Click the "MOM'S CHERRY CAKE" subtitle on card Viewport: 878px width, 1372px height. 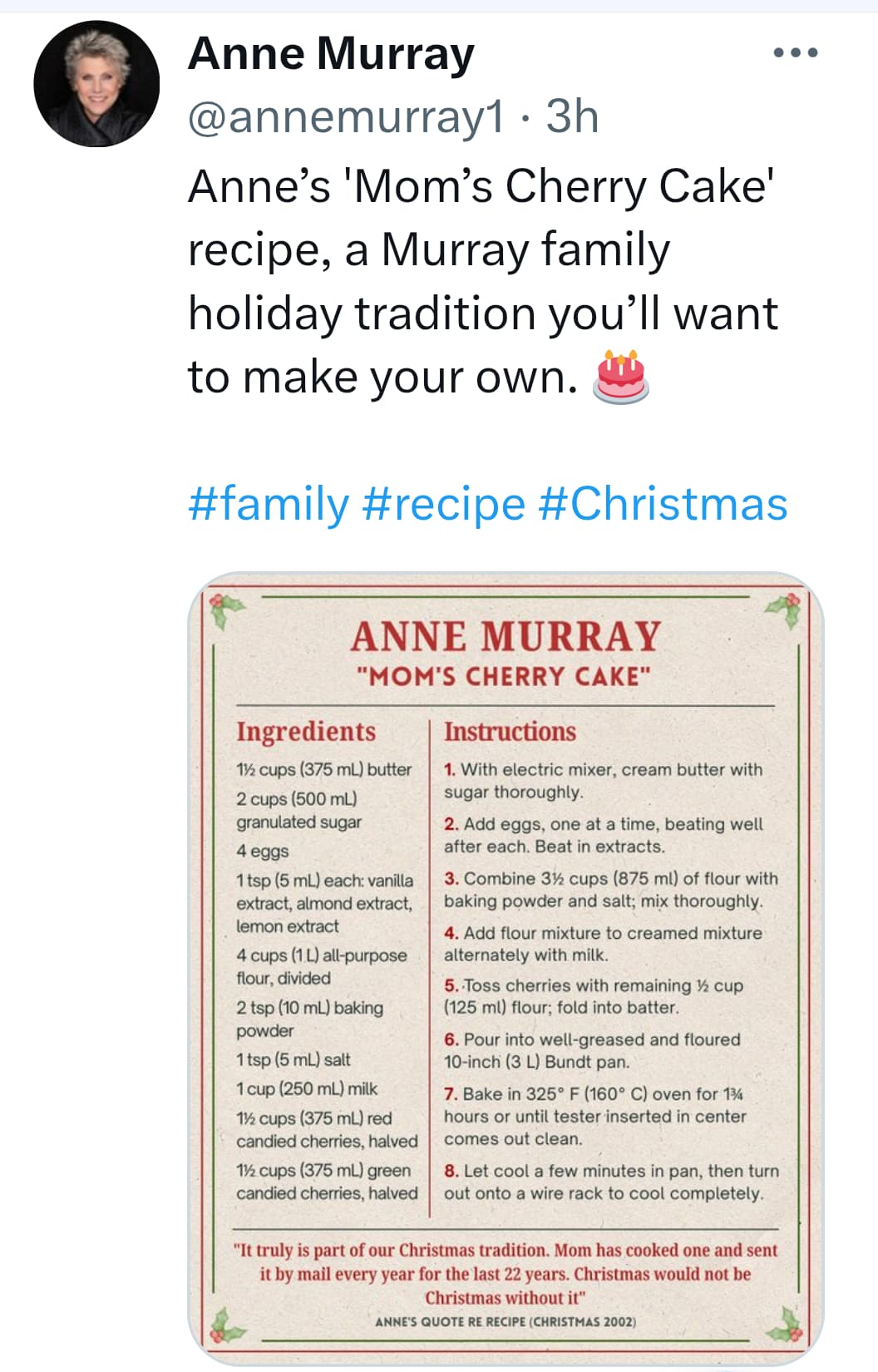pyautogui.click(x=503, y=676)
